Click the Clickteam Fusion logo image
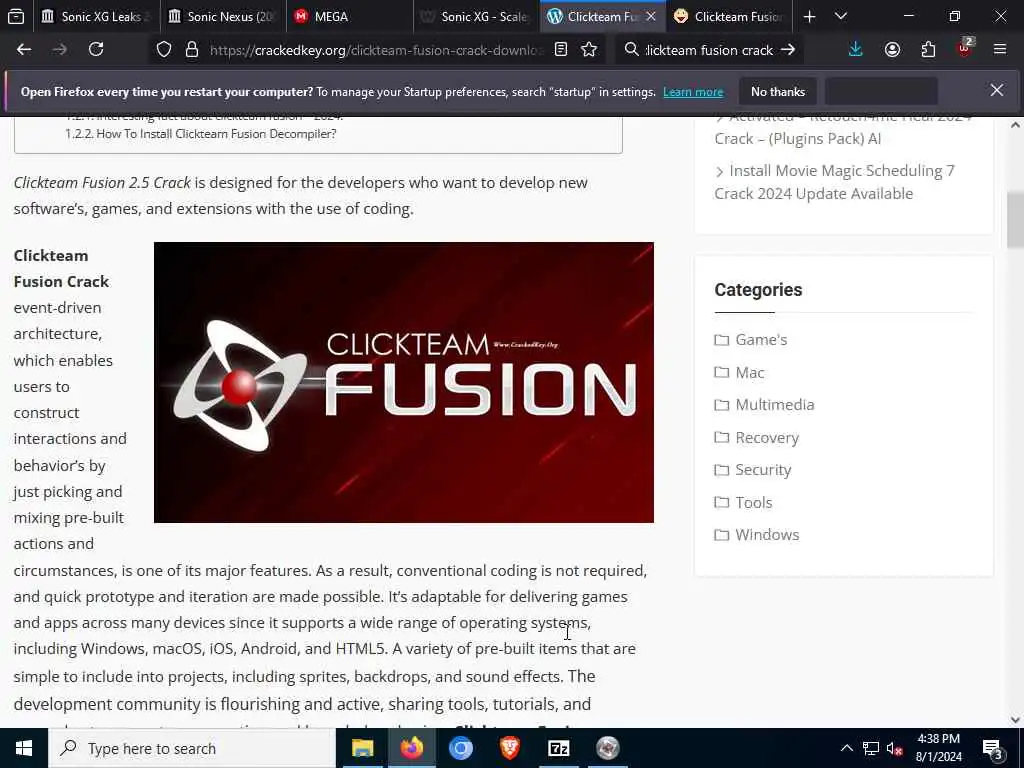The height and width of the screenshot is (768, 1024). (404, 382)
